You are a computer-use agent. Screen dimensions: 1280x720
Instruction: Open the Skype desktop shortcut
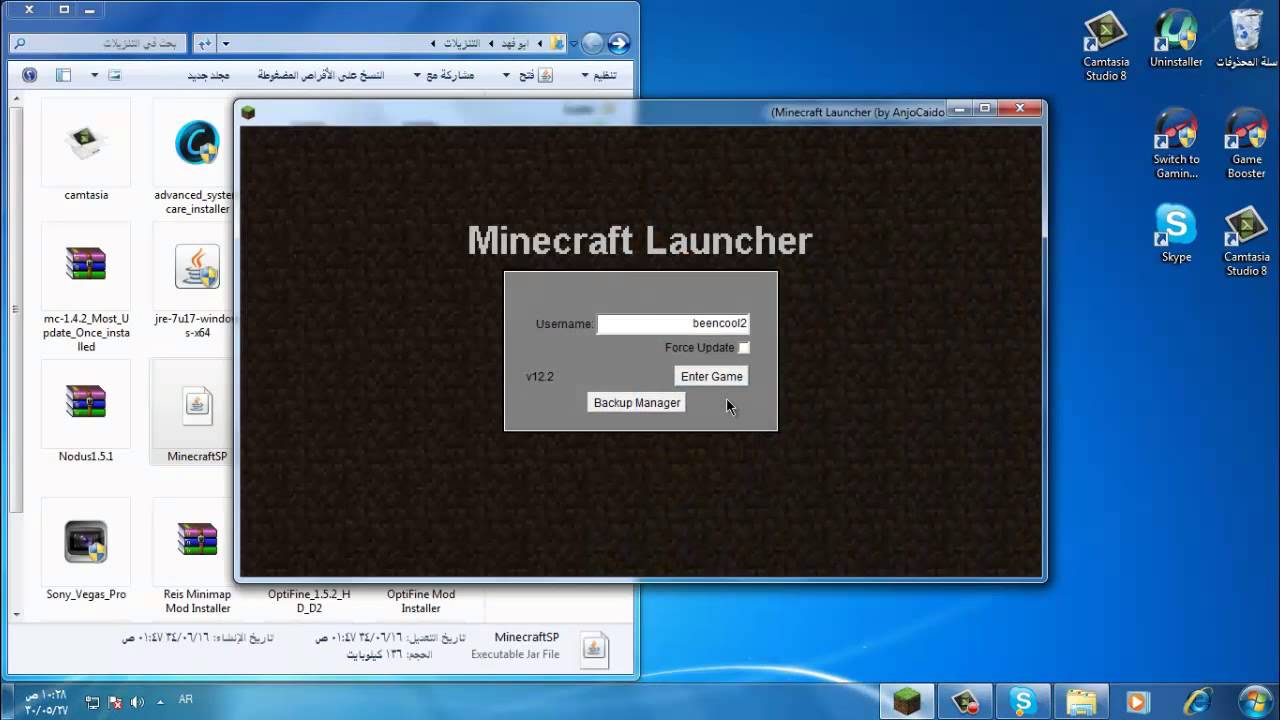1176,235
